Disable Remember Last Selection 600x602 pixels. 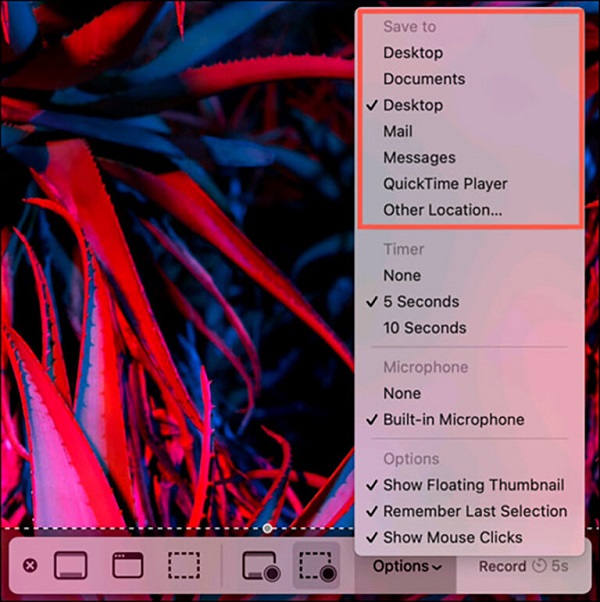pyautogui.click(x=474, y=511)
